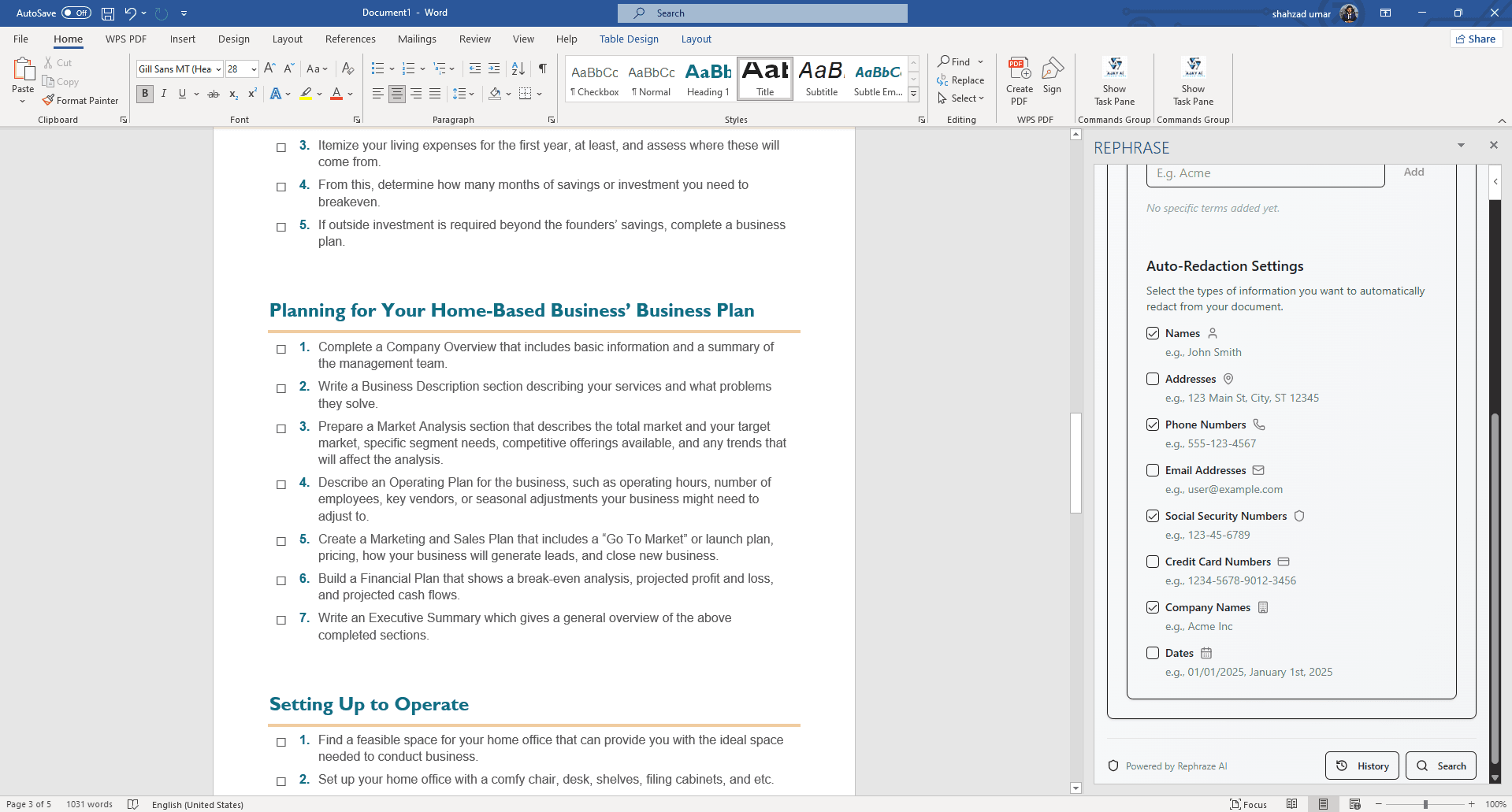Open the WPS PDF tab

coord(126,39)
